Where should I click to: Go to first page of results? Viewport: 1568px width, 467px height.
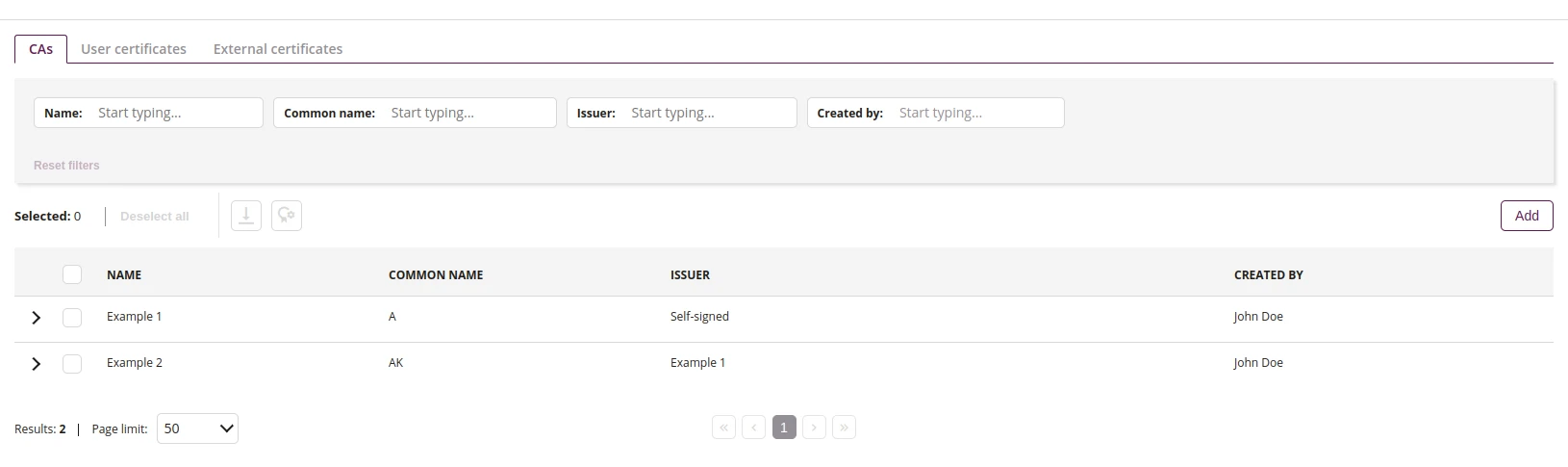point(723,428)
